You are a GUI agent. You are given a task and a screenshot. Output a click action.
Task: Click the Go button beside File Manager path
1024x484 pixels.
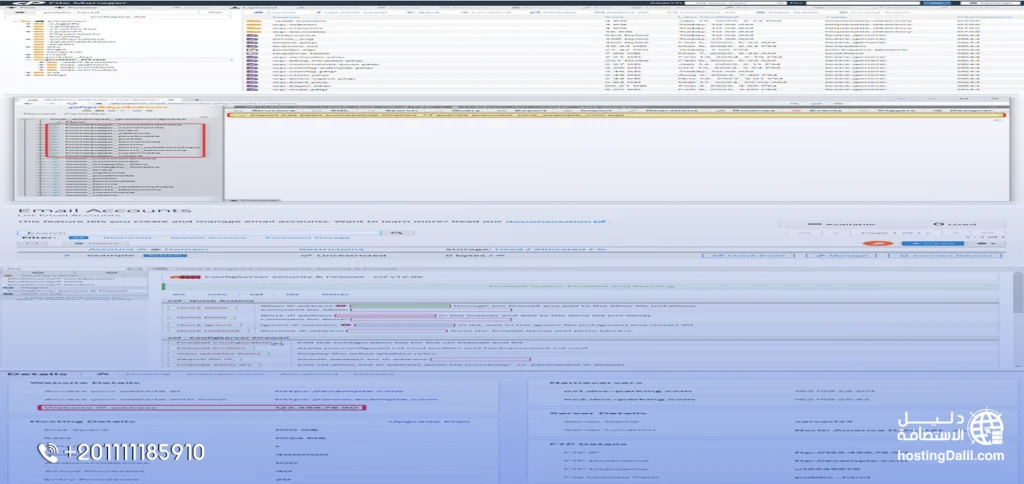click(x=215, y=12)
